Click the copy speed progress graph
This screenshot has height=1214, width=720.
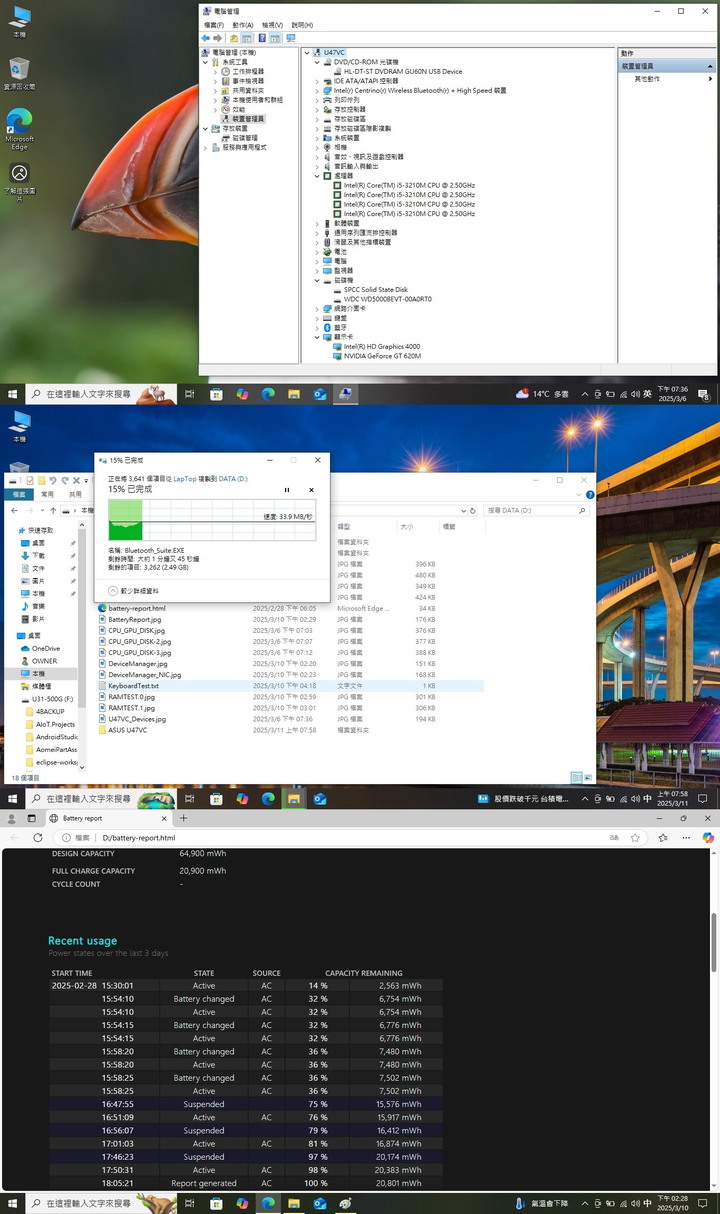coord(211,521)
